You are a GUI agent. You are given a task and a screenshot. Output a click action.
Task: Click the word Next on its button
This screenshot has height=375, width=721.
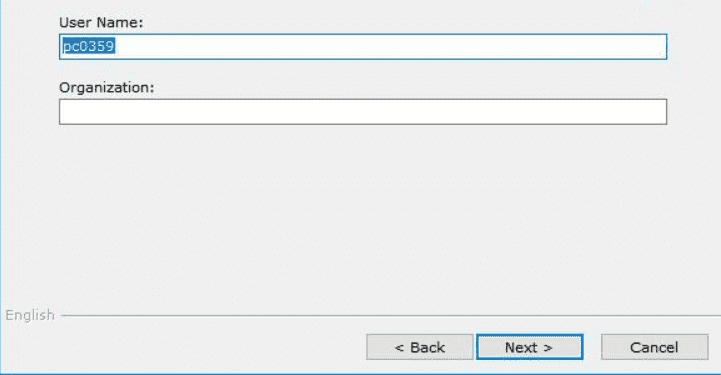(x=521, y=347)
